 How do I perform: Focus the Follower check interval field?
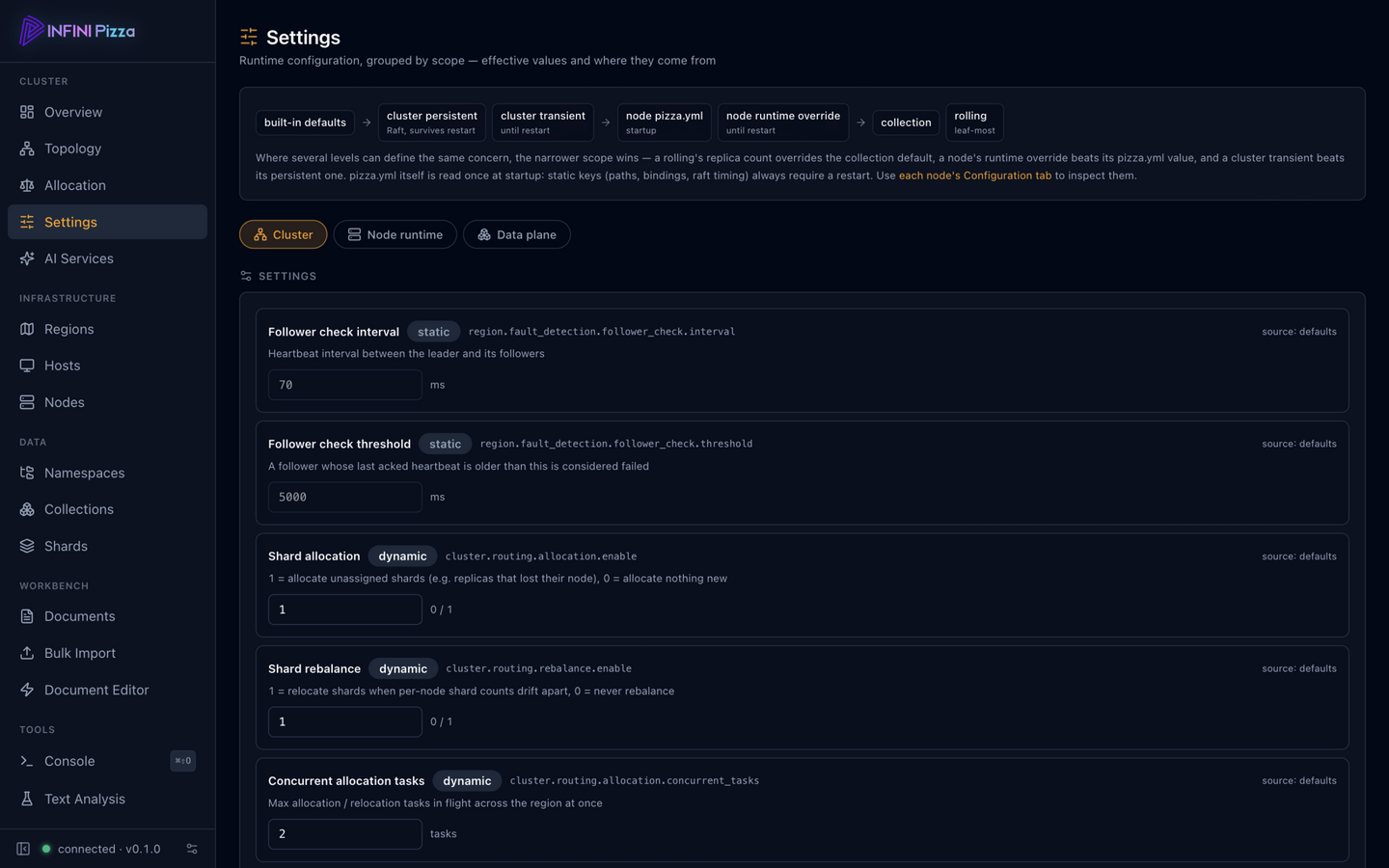pos(345,385)
